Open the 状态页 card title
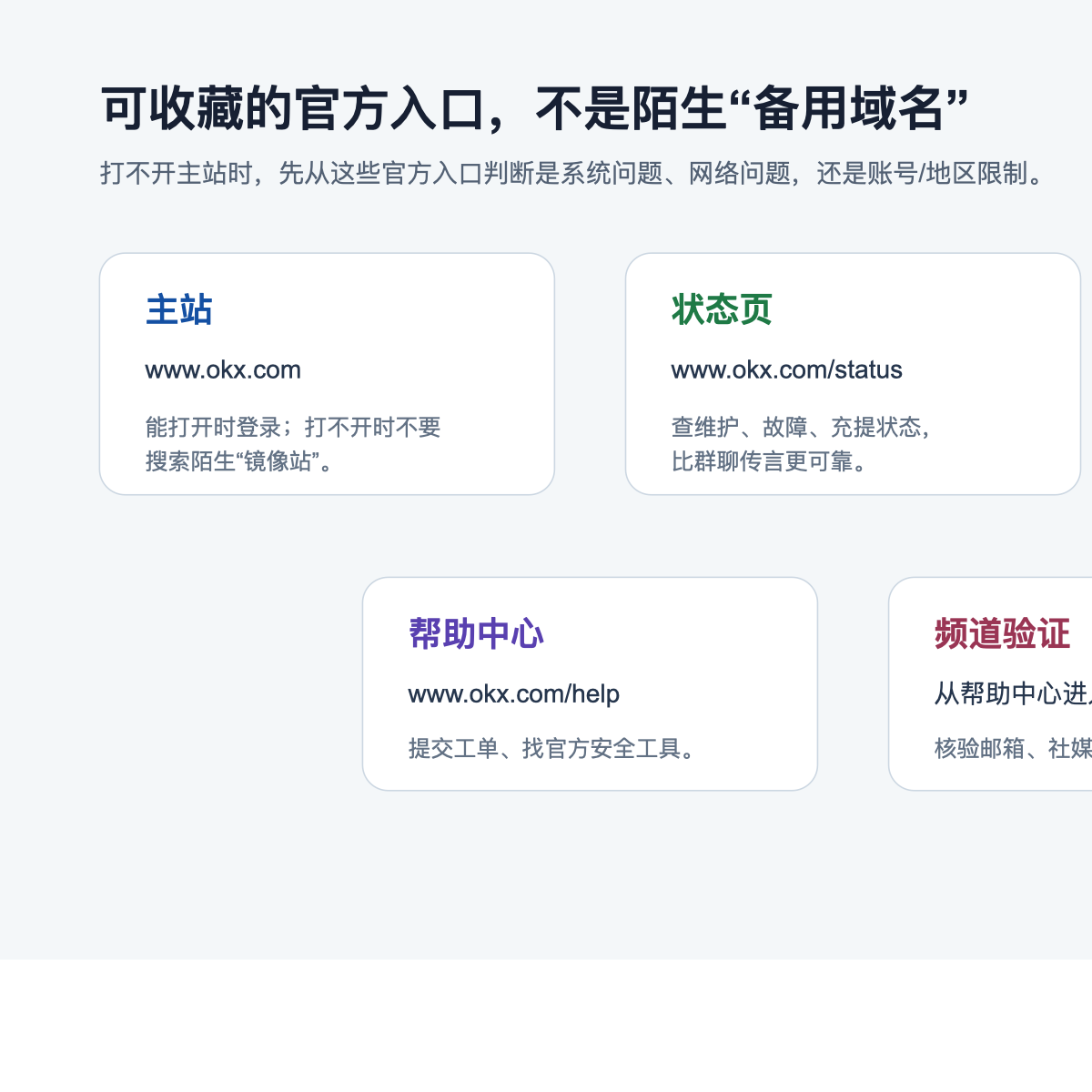The image size is (1092, 1092). pyautogui.click(x=722, y=309)
